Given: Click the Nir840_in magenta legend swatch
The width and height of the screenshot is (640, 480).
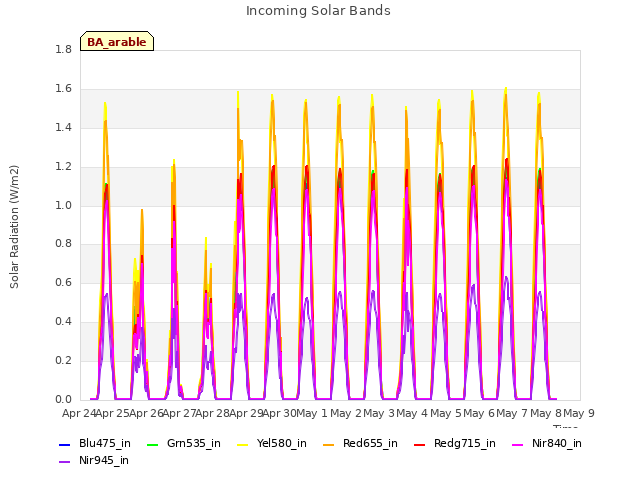Looking at the screenshot, I should point(518,444).
